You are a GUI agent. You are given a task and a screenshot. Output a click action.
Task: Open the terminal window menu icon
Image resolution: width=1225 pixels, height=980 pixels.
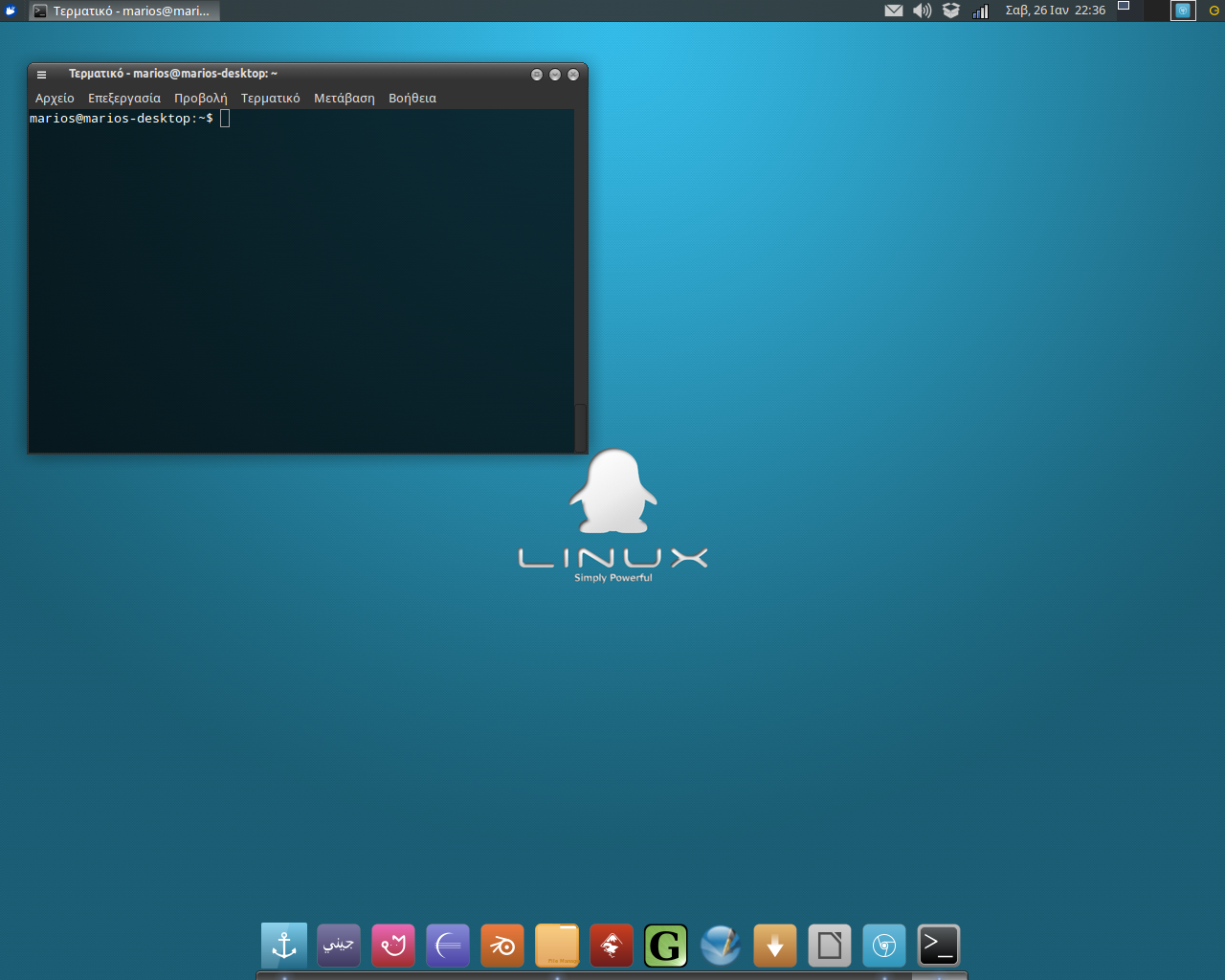coord(41,74)
